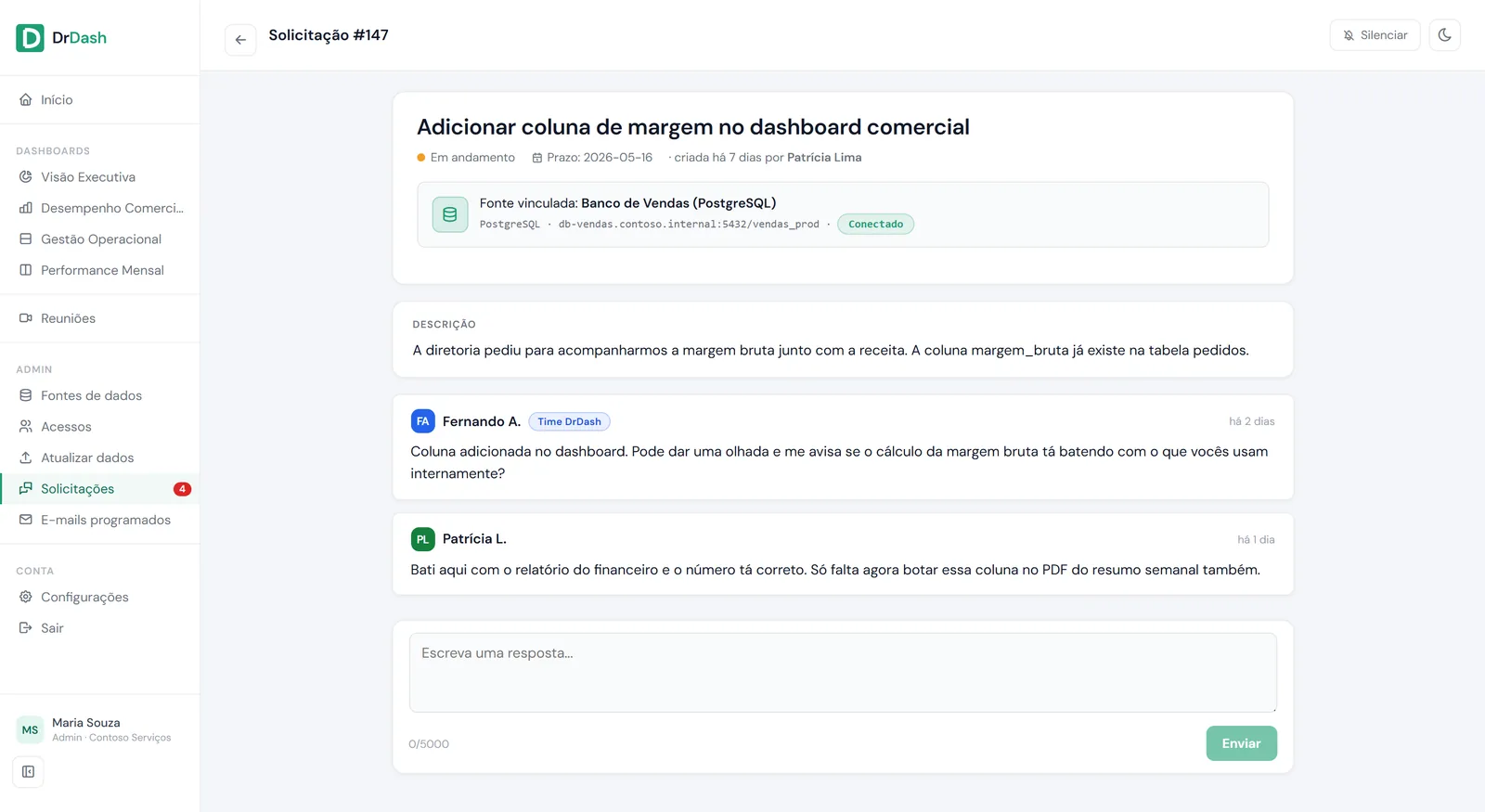The height and width of the screenshot is (812, 1485).
Task: Open Configurações in the sidebar
Action: click(99, 598)
